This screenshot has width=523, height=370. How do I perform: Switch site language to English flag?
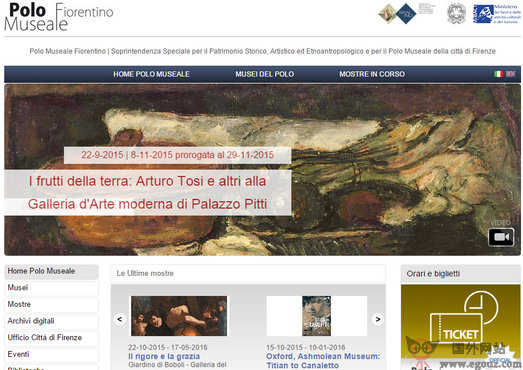pyautogui.click(x=510, y=74)
